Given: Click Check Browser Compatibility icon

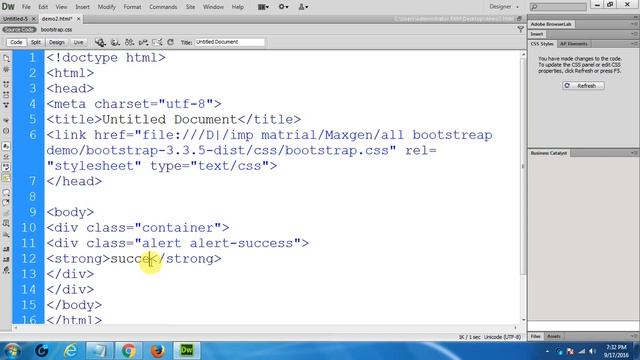Looking at the screenshot, I should pyautogui.click(x=157, y=42).
